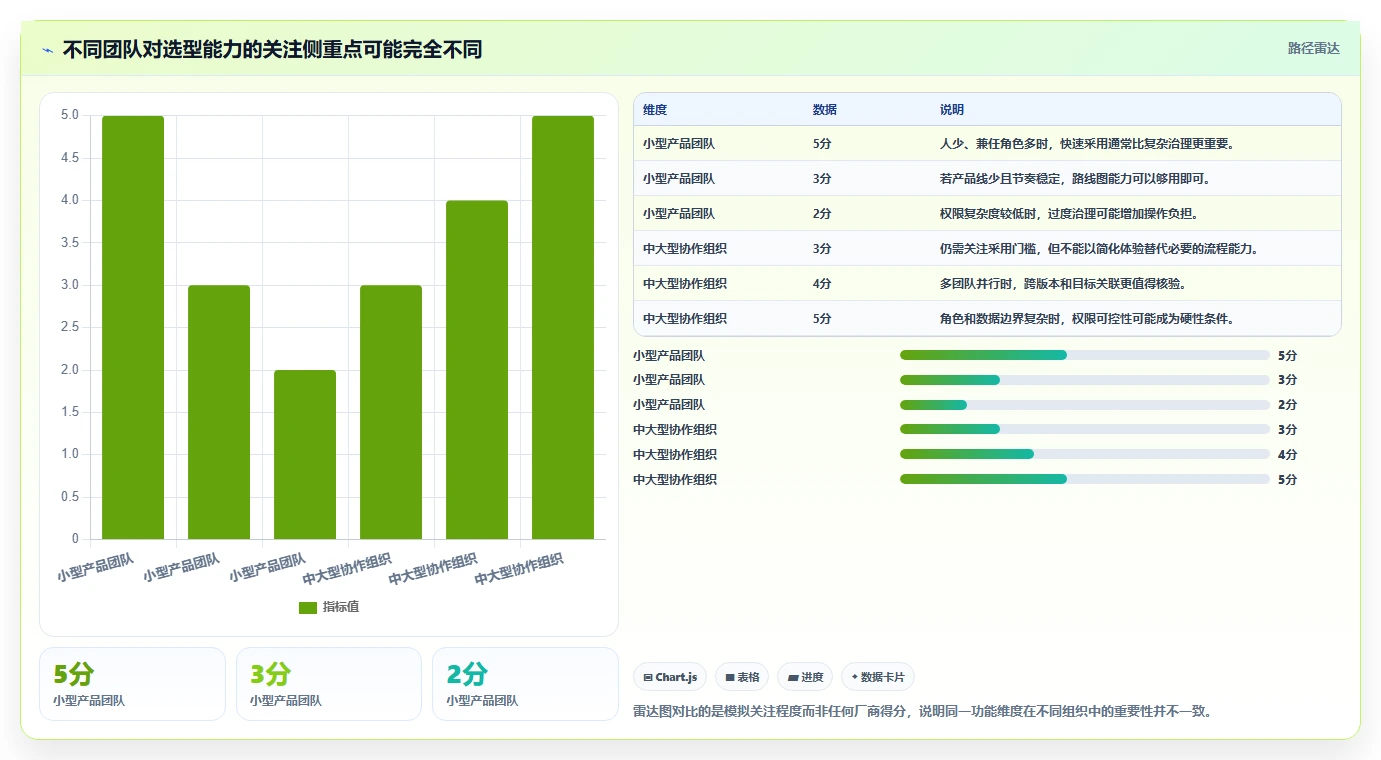Select the row 人少、兼任角色多时，快速采用通常比复杂治理更重要。
This screenshot has height=760, width=1381.
[987, 143]
